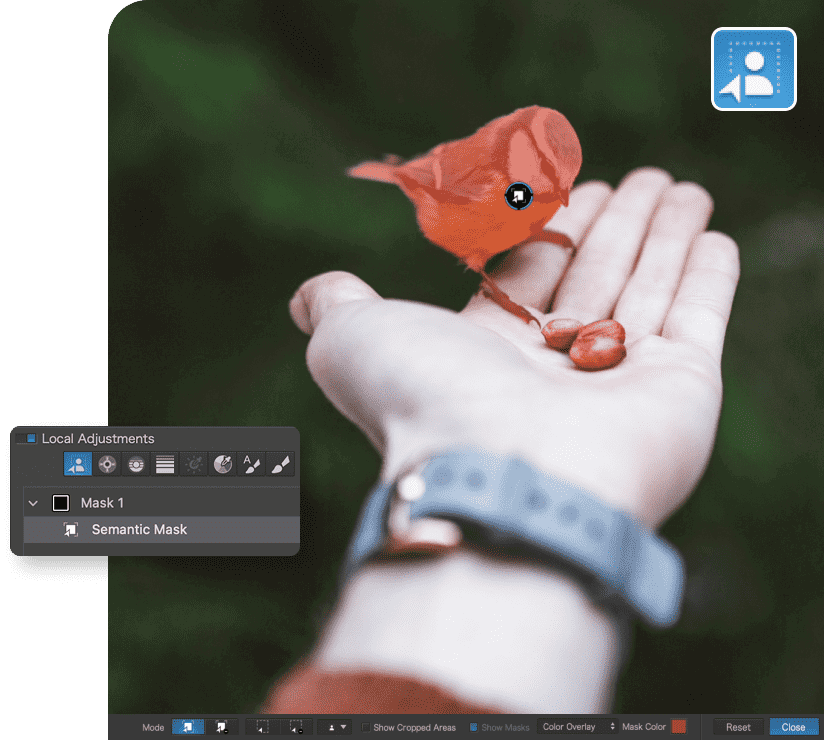This screenshot has height=740, width=824.
Task: Select the Graduated Filter striped icon
Action: [x=165, y=464]
